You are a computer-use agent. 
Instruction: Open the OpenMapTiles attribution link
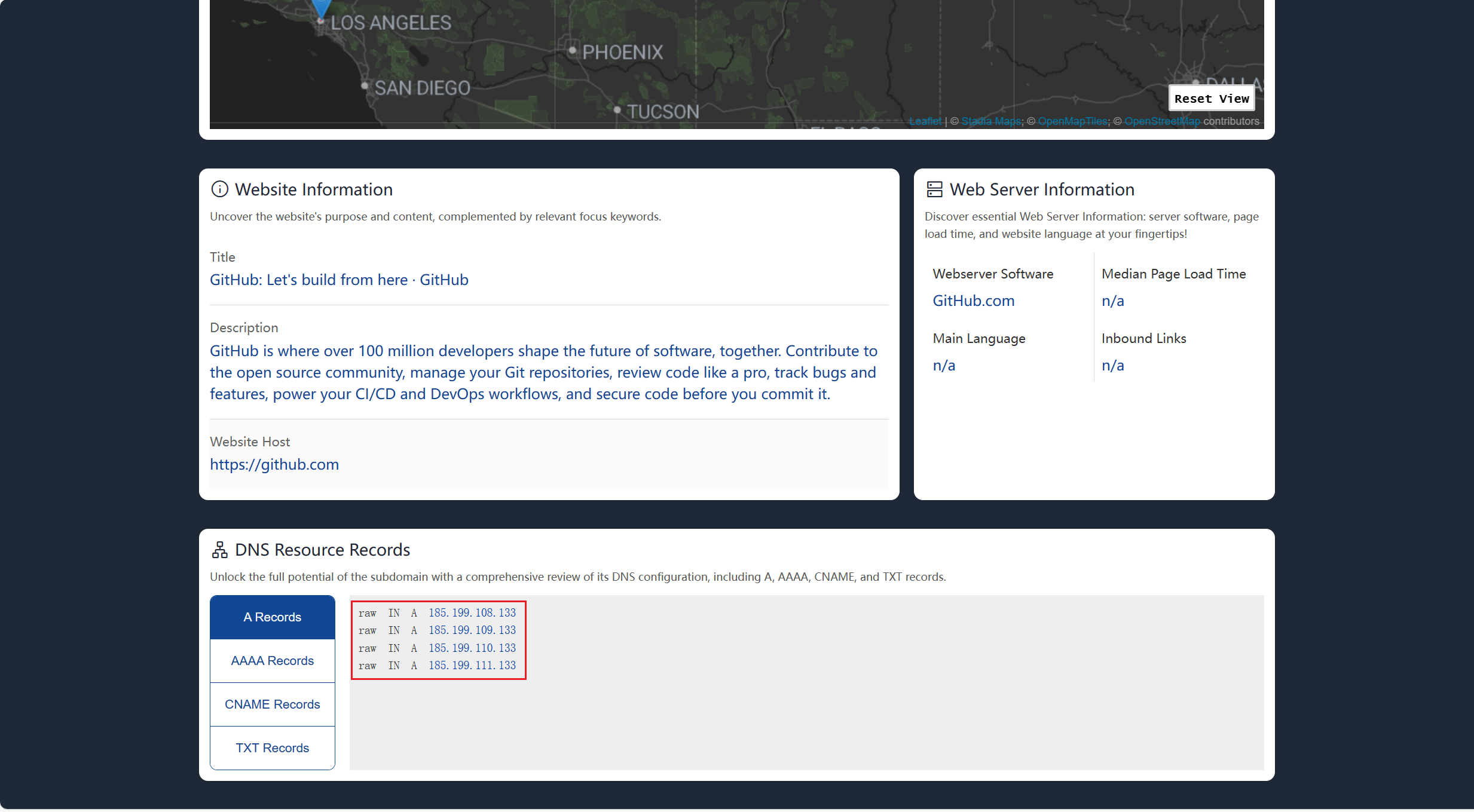coord(1073,121)
